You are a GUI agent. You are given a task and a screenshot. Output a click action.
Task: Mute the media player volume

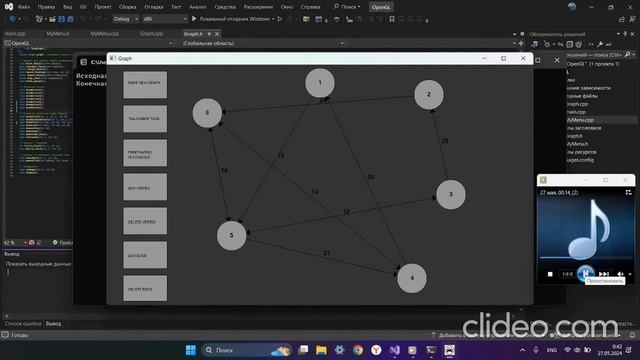point(620,274)
